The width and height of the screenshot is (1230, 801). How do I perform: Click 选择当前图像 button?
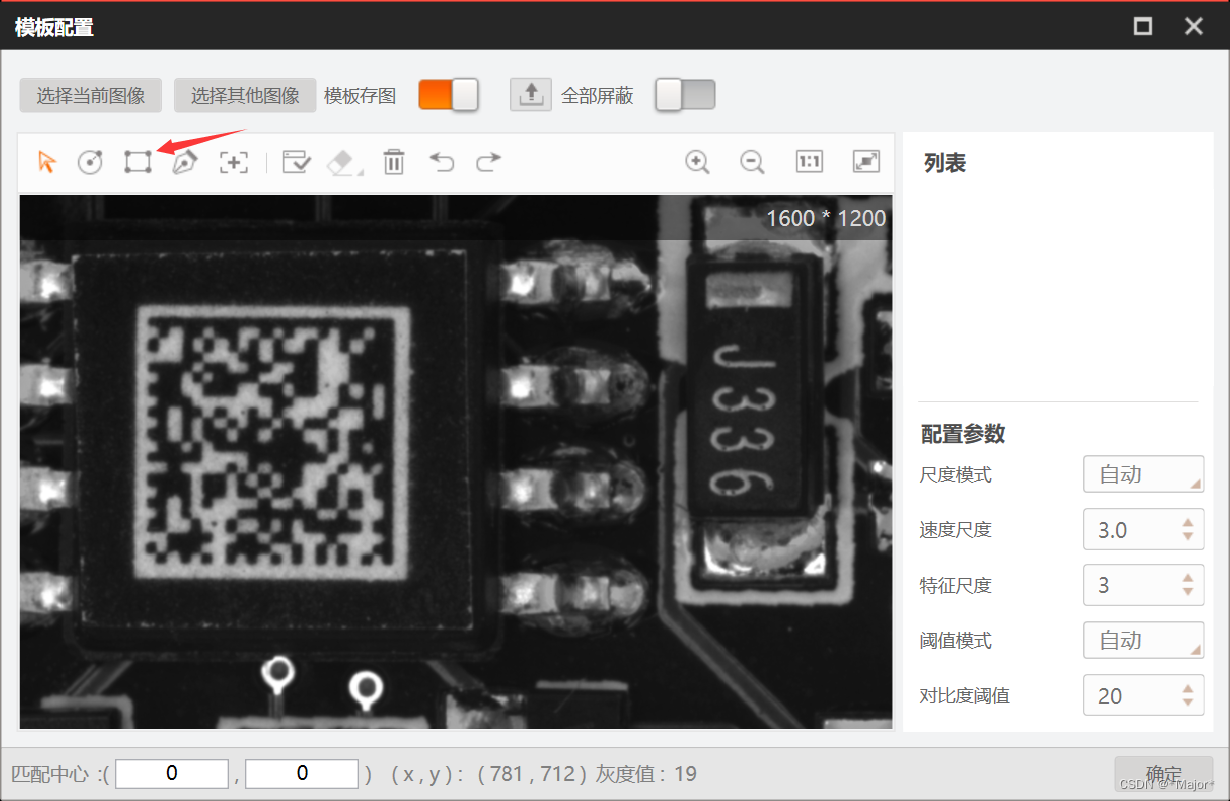[90, 95]
